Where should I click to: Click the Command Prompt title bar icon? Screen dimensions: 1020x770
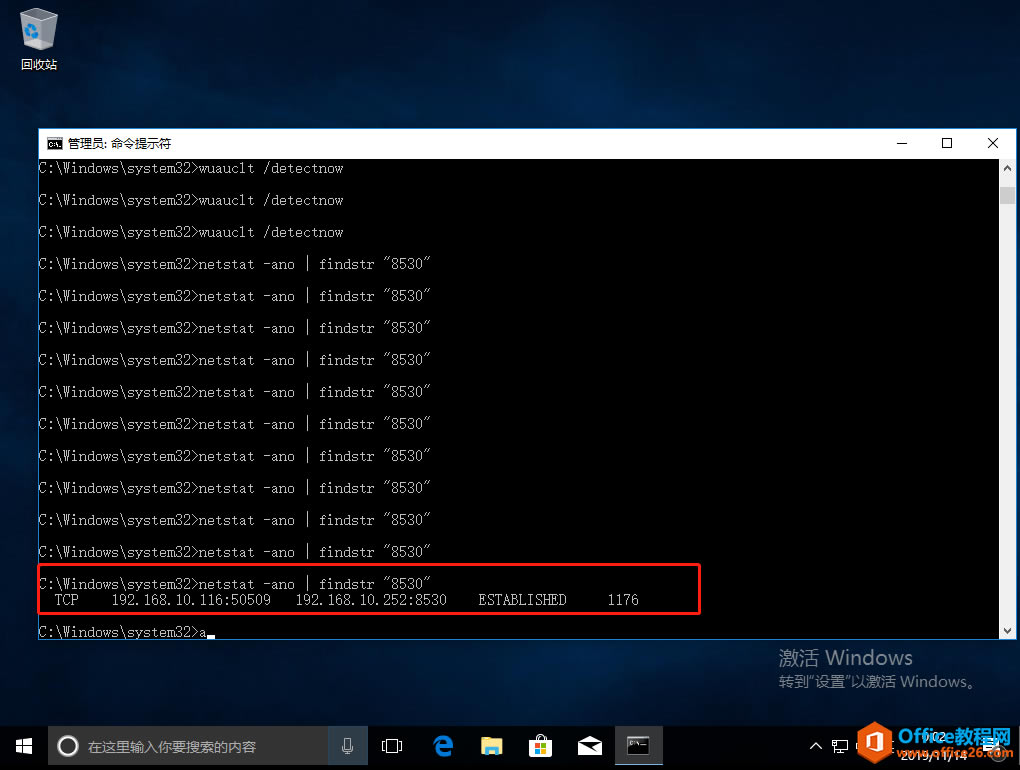pyautogui.click(x=55, y=144)
